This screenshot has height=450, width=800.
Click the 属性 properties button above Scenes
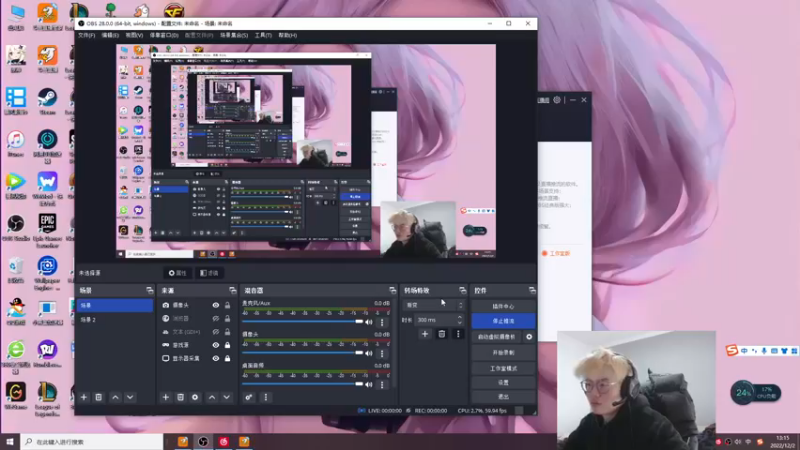pos(178,273)
